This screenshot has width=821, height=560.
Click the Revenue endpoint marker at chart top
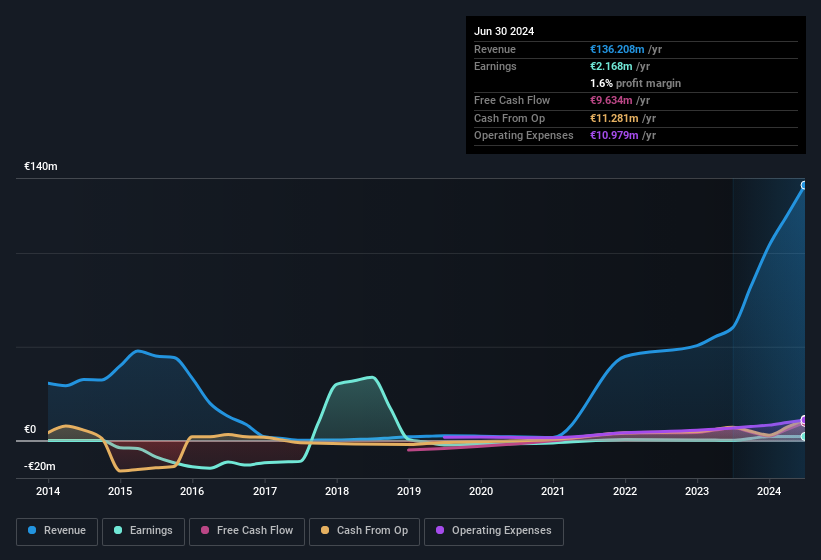[804, 185]
